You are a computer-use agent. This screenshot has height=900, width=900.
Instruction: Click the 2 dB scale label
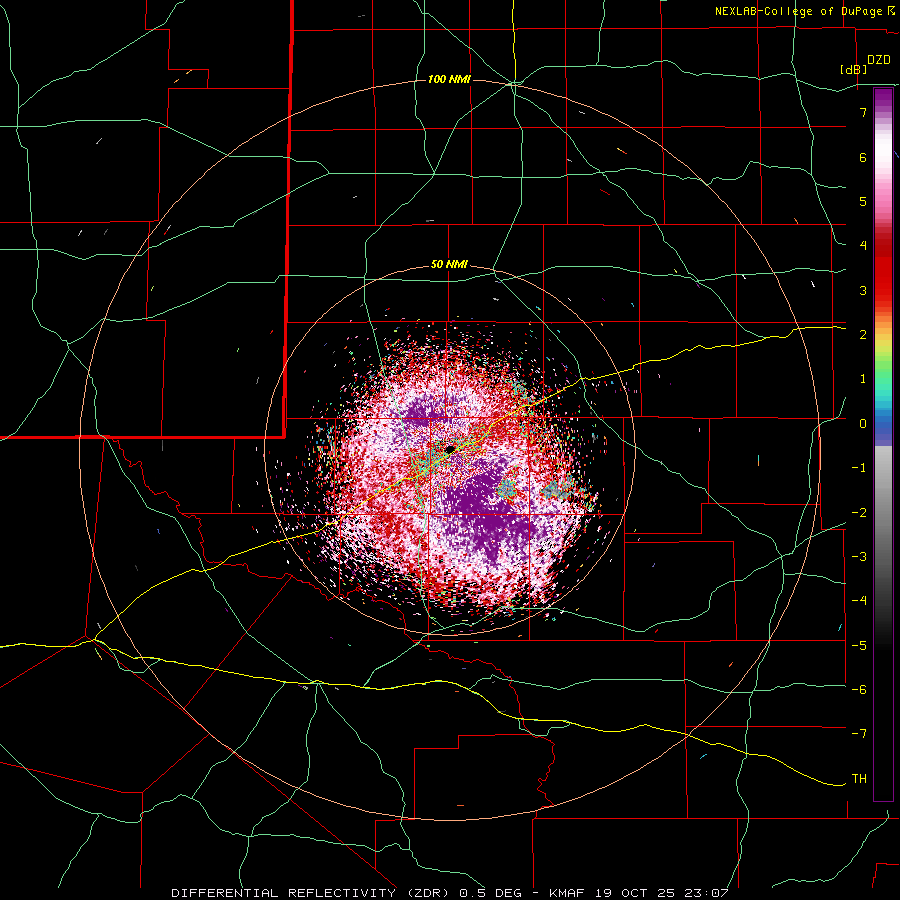[x=863, y=334]
